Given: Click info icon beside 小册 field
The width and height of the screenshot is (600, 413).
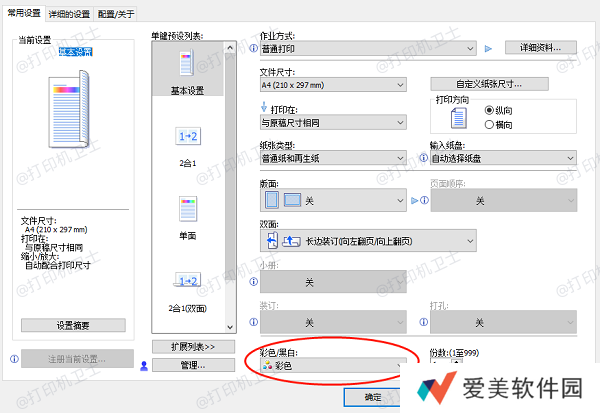Looking at the screenshot, I should 254,282.
